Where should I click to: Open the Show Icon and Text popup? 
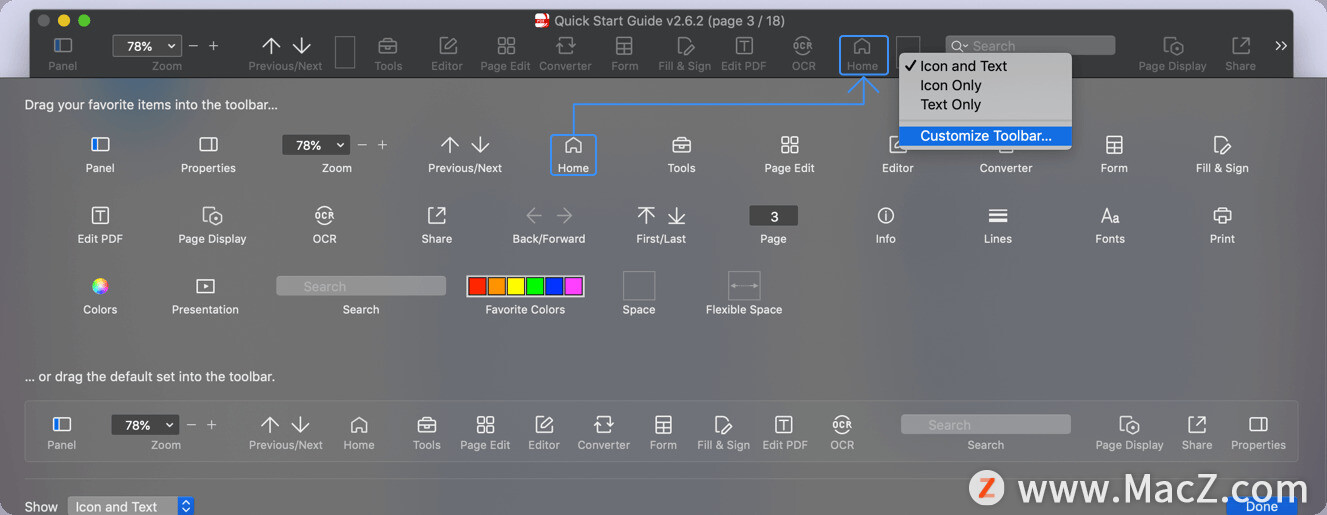click(x=131, y=507)
